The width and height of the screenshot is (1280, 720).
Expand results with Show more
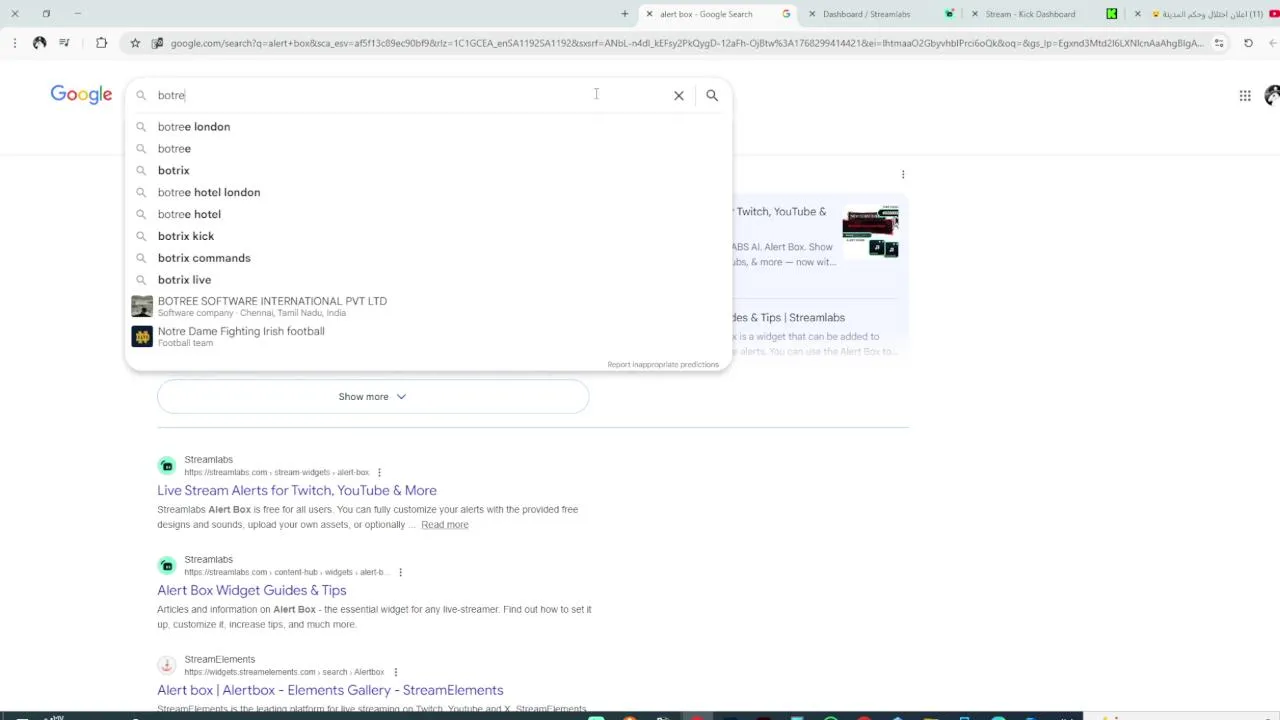click(373, 397)
